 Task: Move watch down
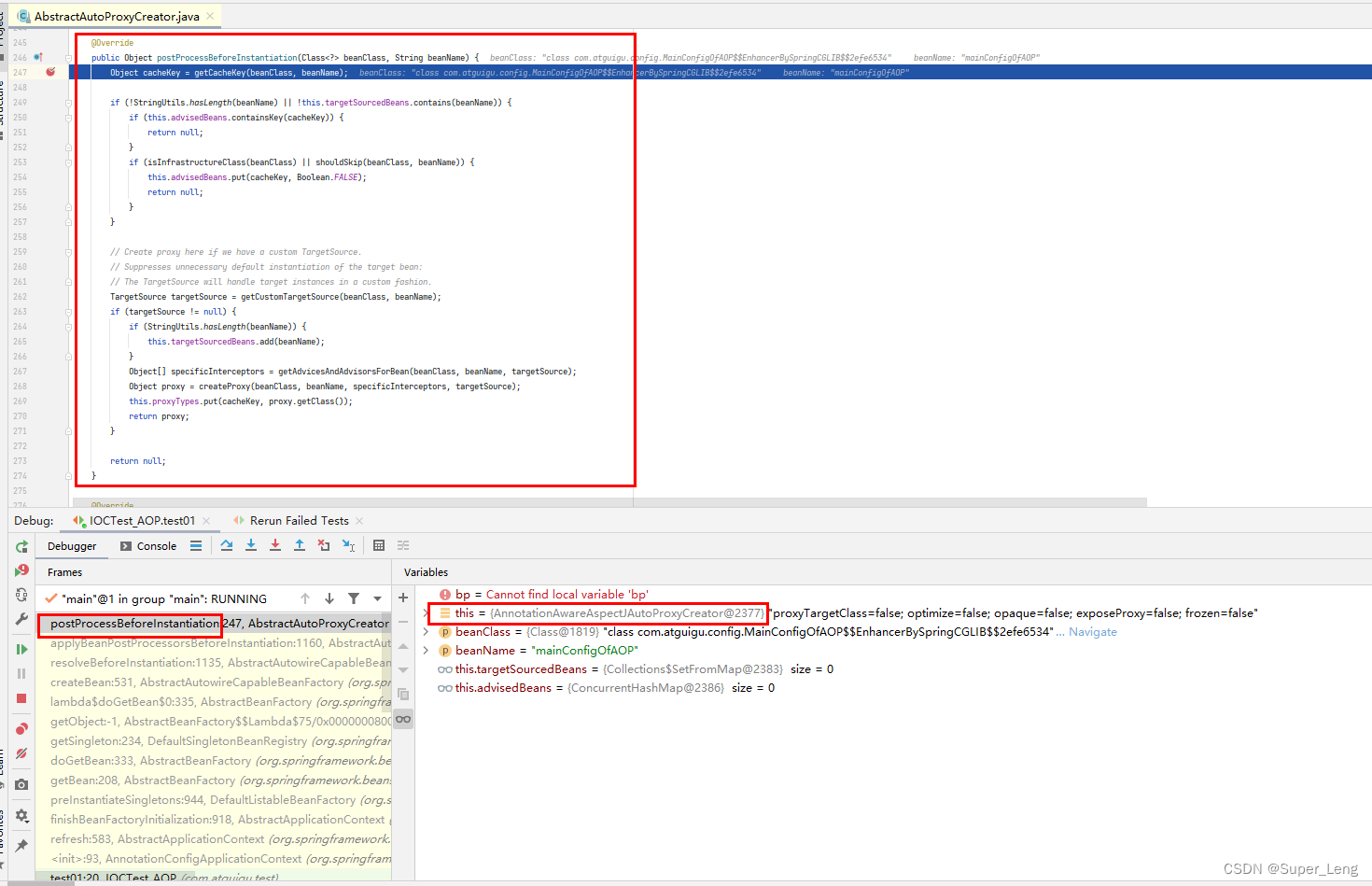click(x=403, y=670)
